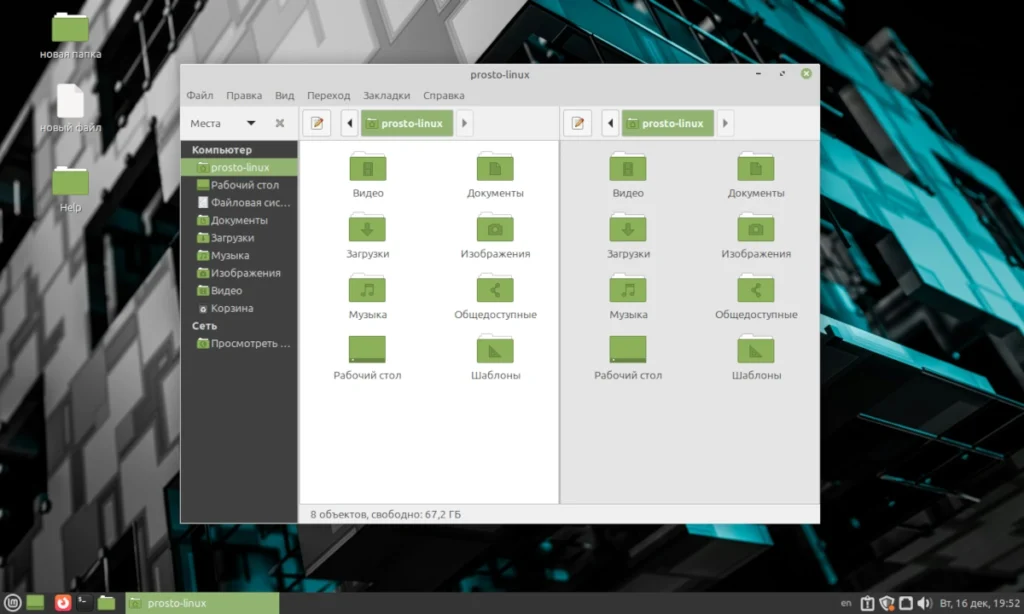
Task: Select Рабочий стол folder in left pane
Action: coord(368,357)
